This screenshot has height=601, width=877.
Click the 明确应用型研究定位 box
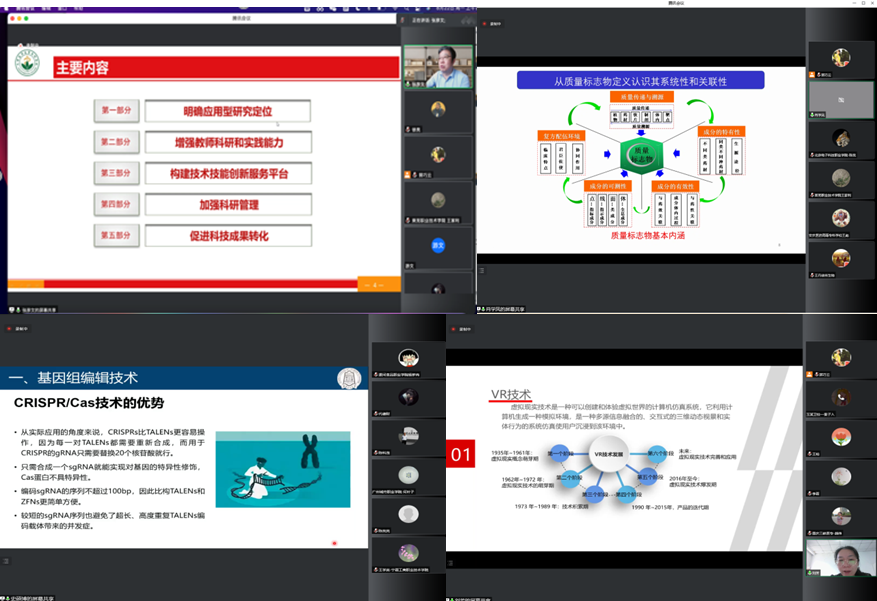click(x=227, y=110)
